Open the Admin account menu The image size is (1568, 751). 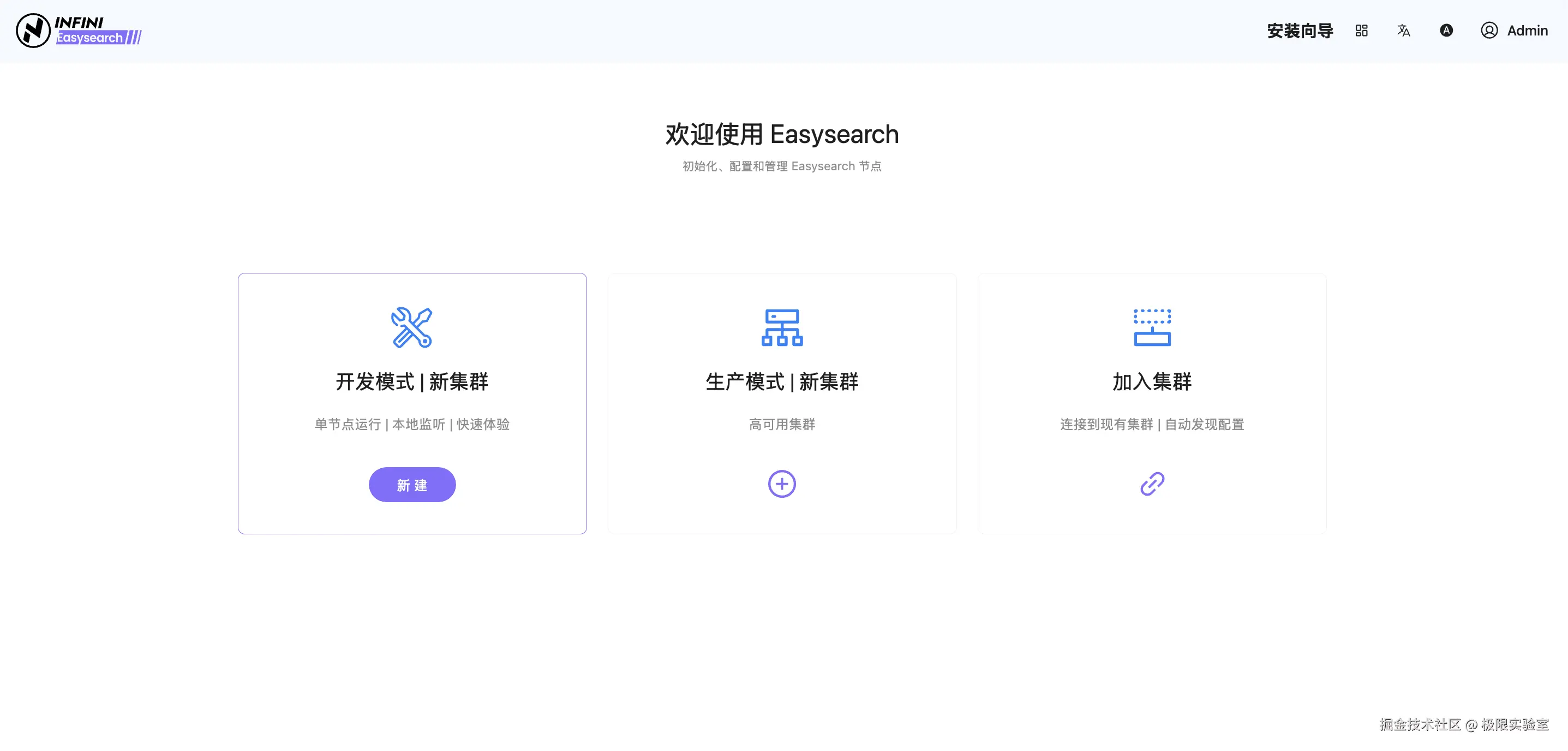coord(1527,31)
